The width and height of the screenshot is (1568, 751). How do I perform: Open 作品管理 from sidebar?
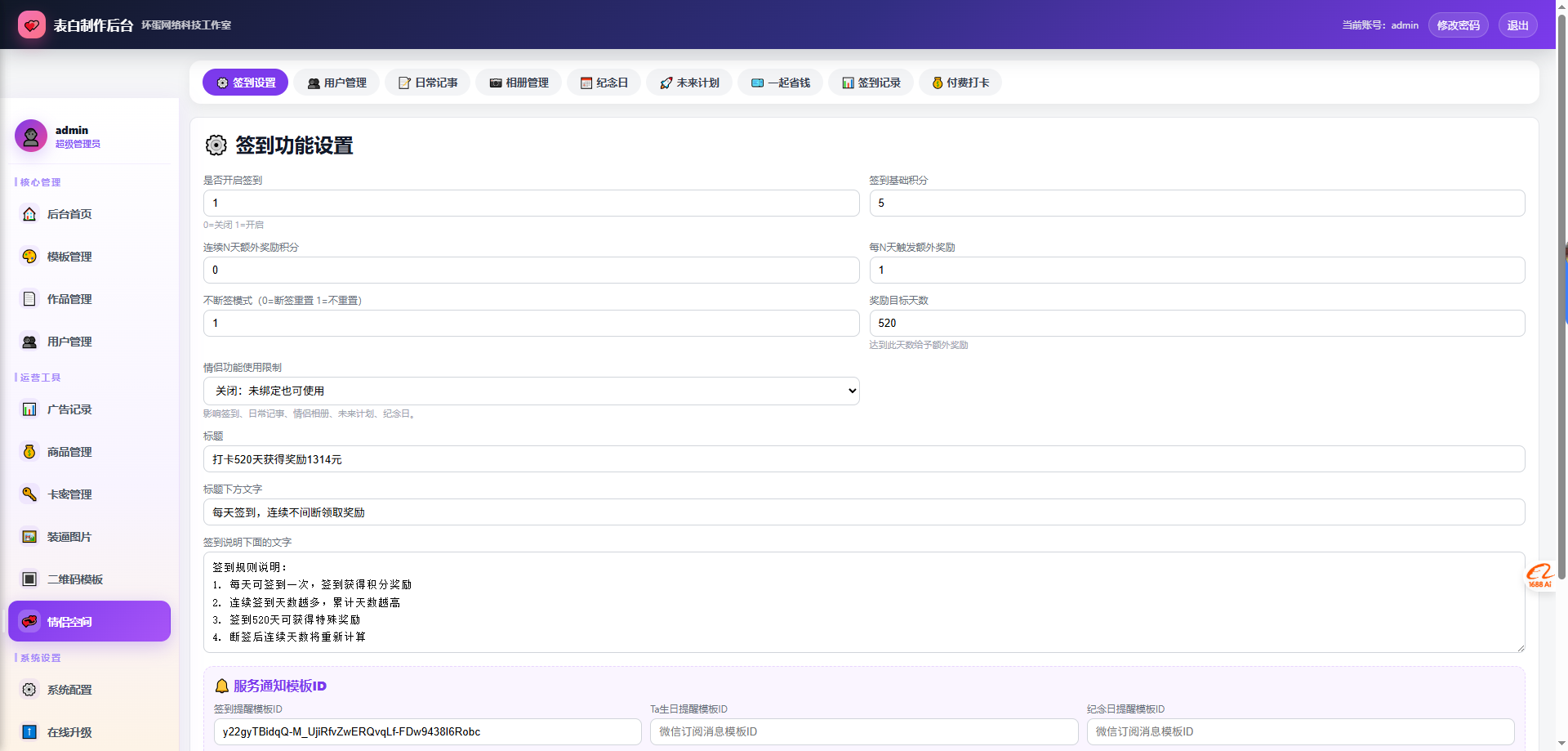click(90, 299)
